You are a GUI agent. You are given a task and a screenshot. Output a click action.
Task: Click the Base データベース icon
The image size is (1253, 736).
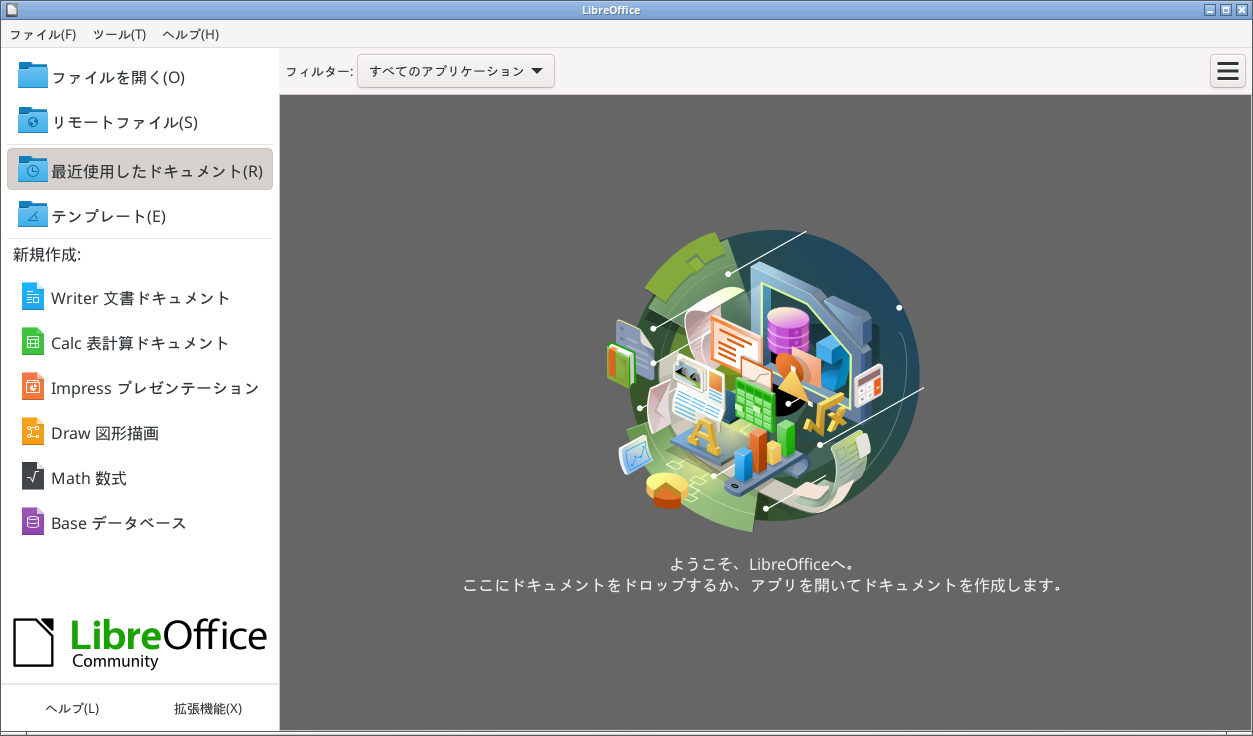click(x=33, y=522)
